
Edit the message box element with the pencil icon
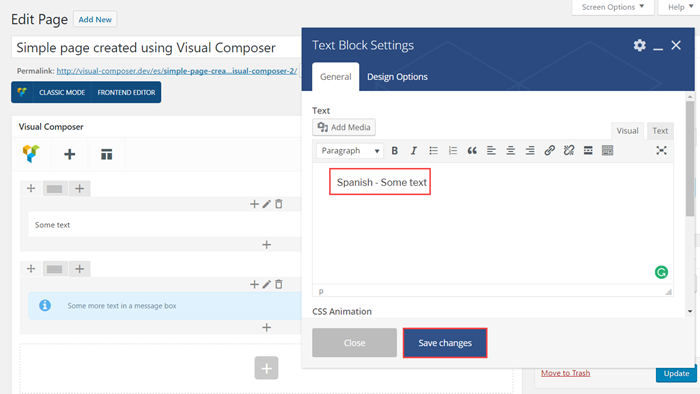coord(267,284)
